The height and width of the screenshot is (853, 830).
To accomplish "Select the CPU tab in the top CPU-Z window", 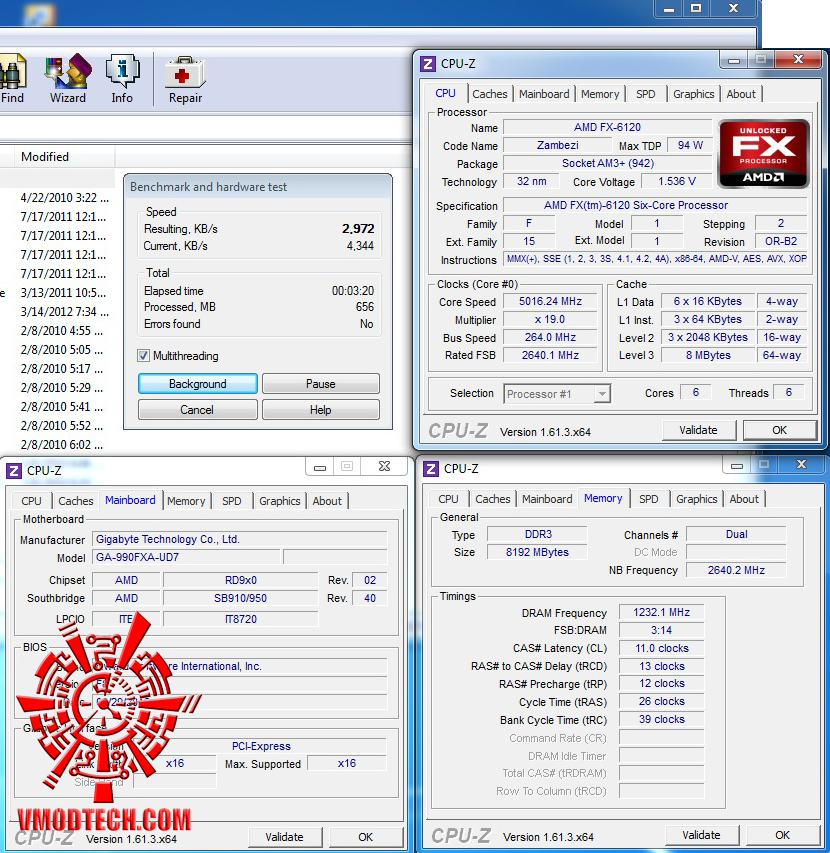I will [445, 93].
